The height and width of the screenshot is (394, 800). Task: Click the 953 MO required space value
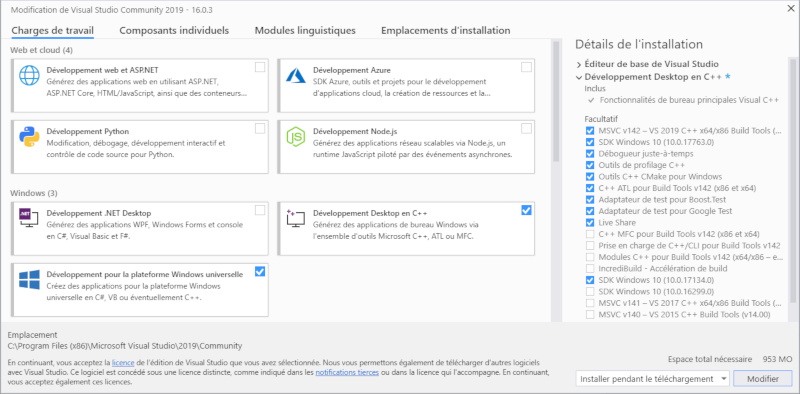(777, 359)
